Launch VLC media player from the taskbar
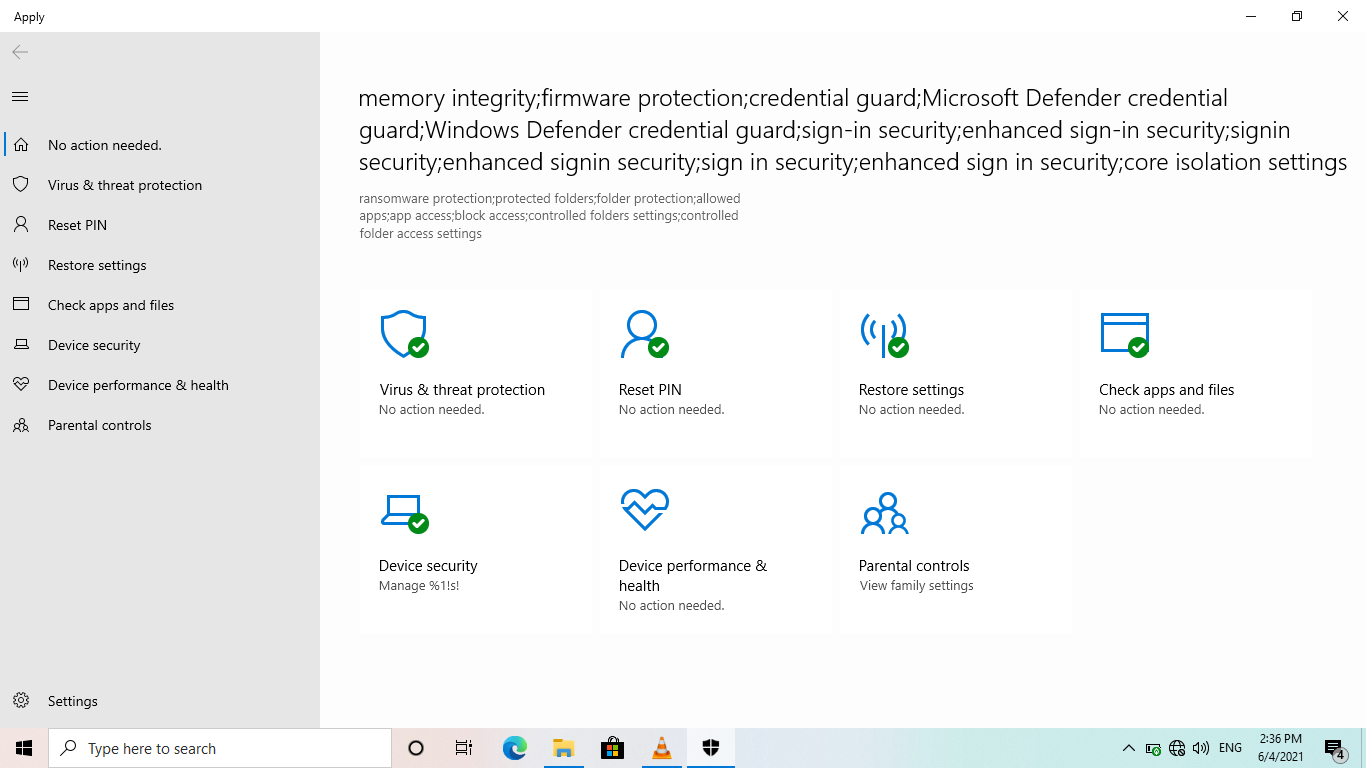The image size is (1366, 768). [x=661, y=747]
